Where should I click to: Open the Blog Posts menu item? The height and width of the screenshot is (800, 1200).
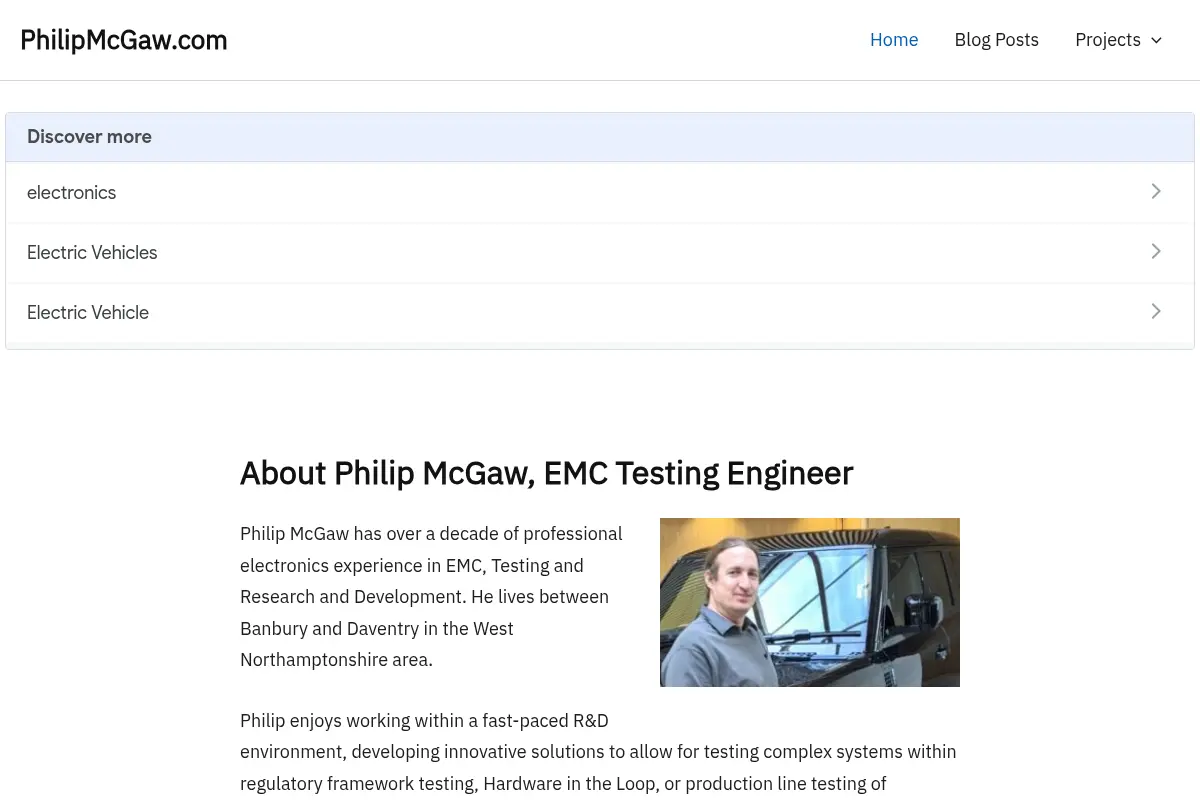click(x=996, y=40)
